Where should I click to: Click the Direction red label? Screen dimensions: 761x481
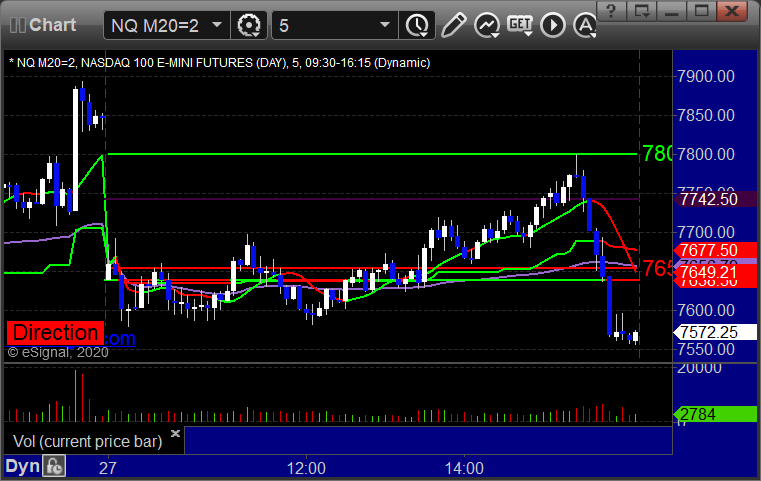coord(55,333)
